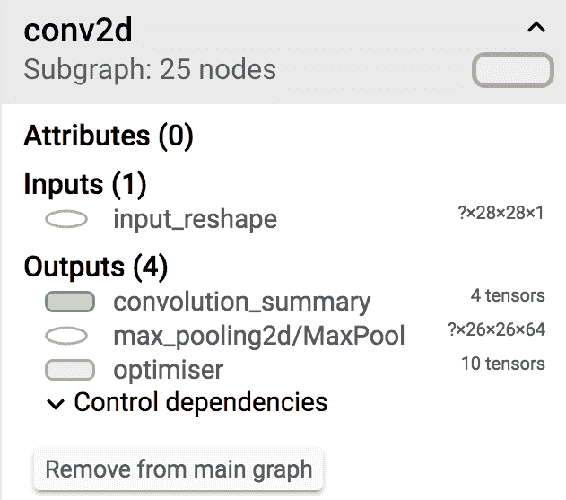The height and width of the screenshot is (500, 566).
Task: Click the Outputs (4) heading
Action: click(x=96, y=267)
